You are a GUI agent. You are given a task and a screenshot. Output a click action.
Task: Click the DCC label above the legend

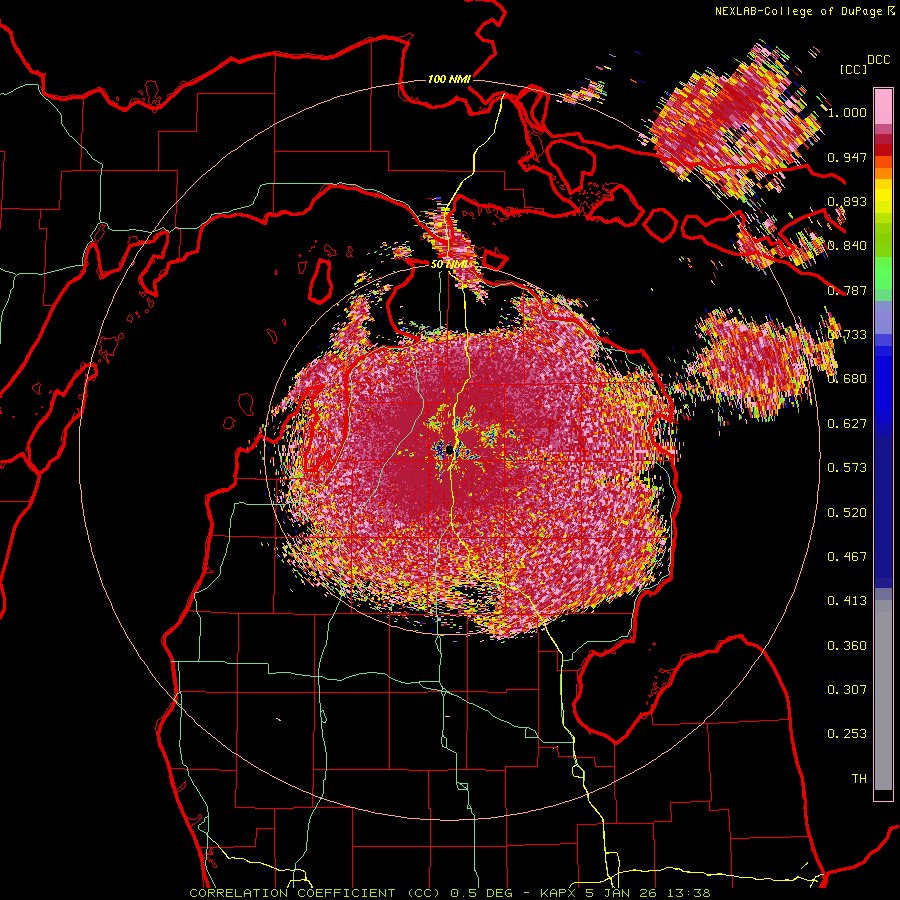click(878, 60)
